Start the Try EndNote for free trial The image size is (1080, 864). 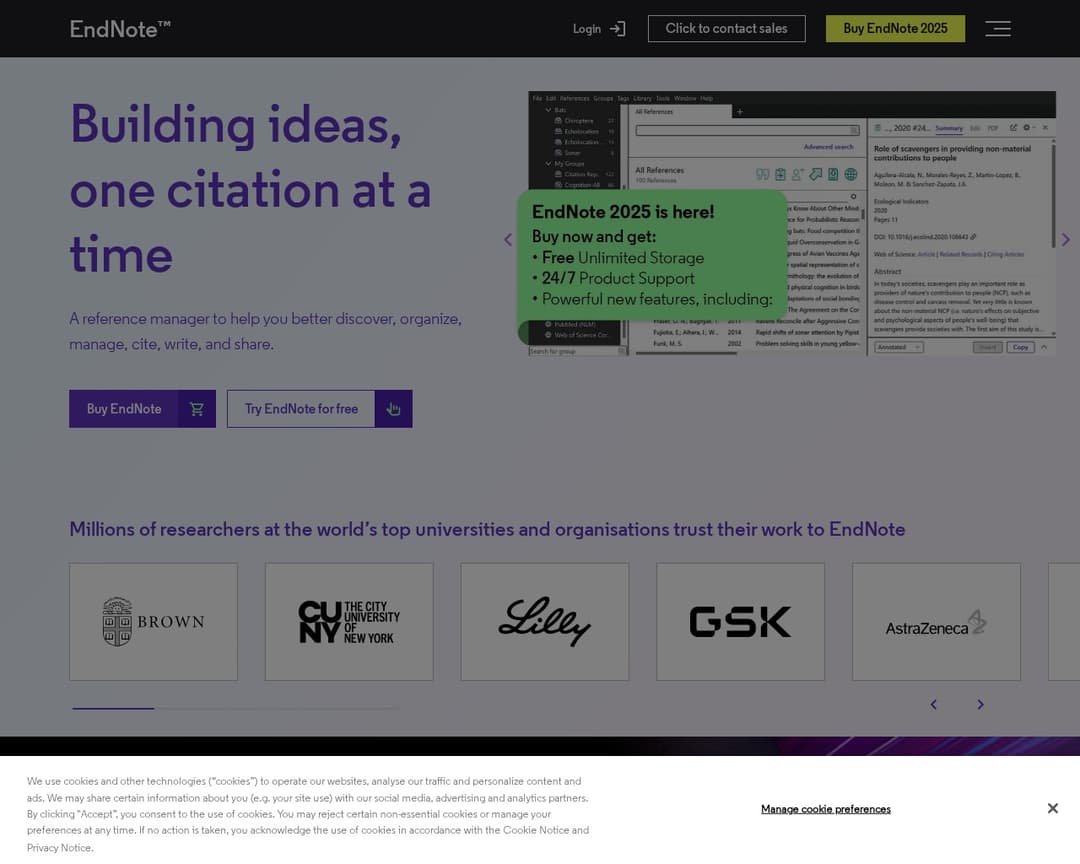(x=320, y=409)
